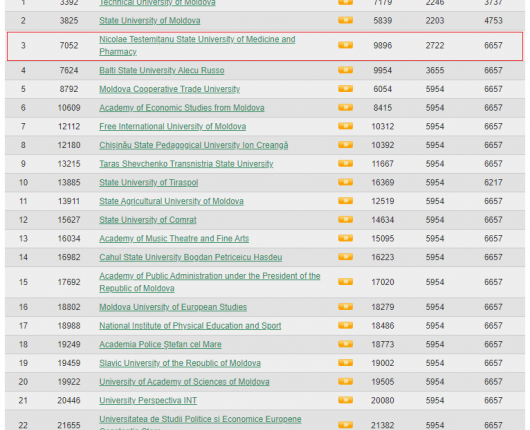This screenshot has height=430, width=530.
Task: Click details arrow icon for Academy of Music Theatre
Action: coord(345,238)
